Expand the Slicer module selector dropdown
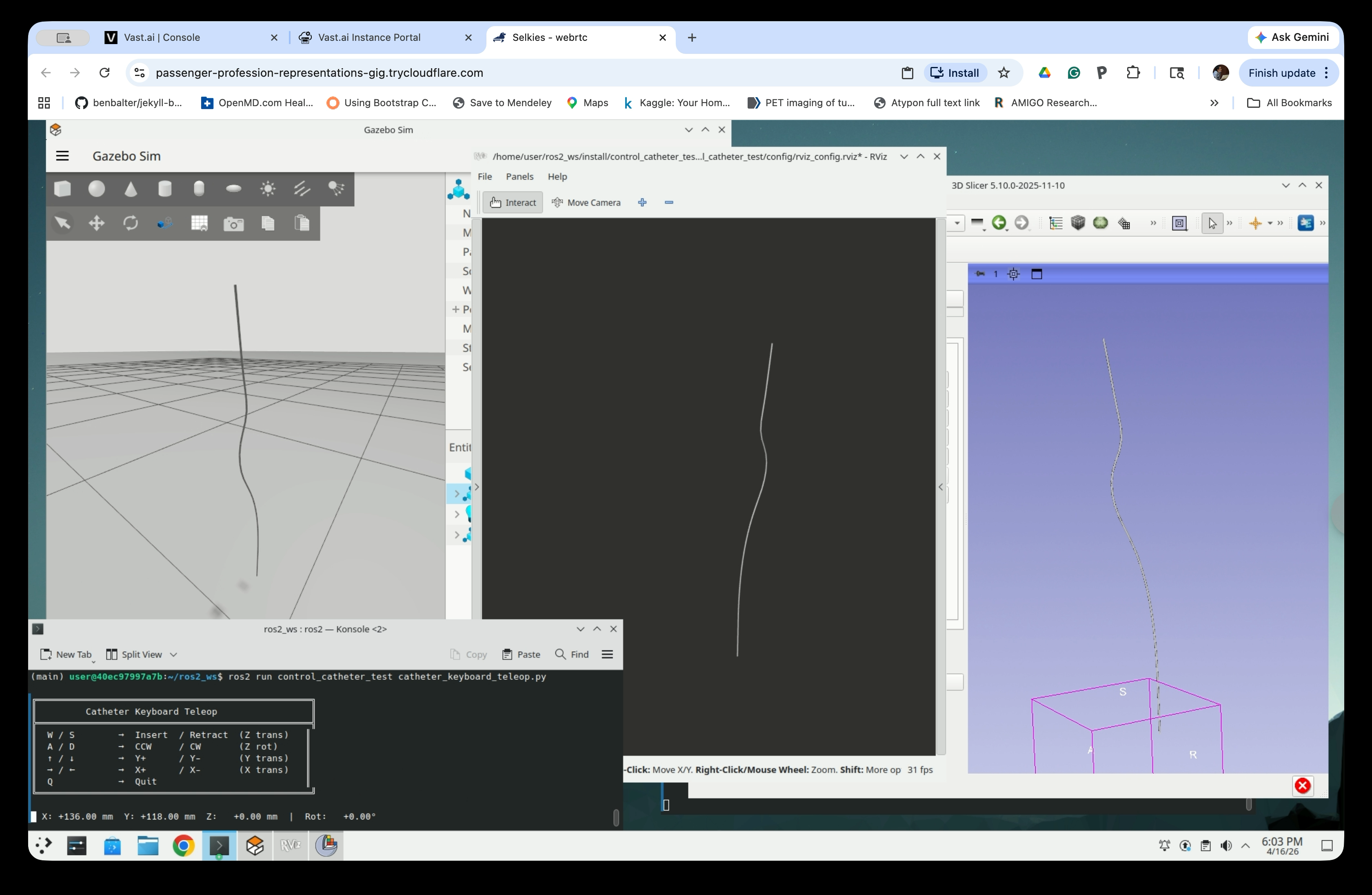 957,223
